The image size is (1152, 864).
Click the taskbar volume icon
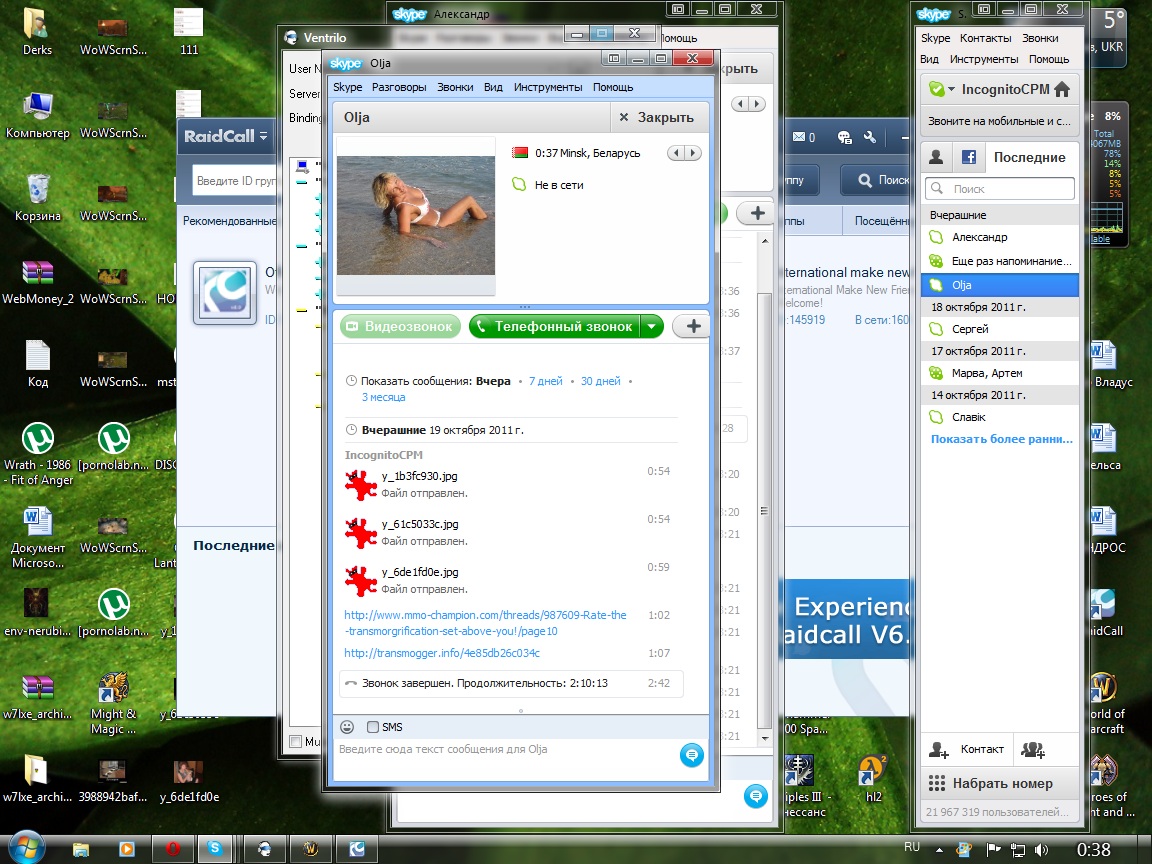(x=1041, y=850)
